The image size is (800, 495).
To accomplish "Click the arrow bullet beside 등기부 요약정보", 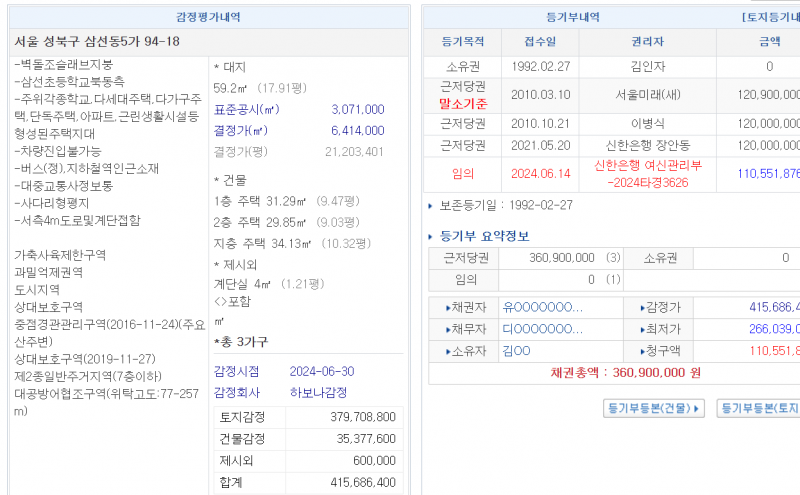I will point(432,237).
